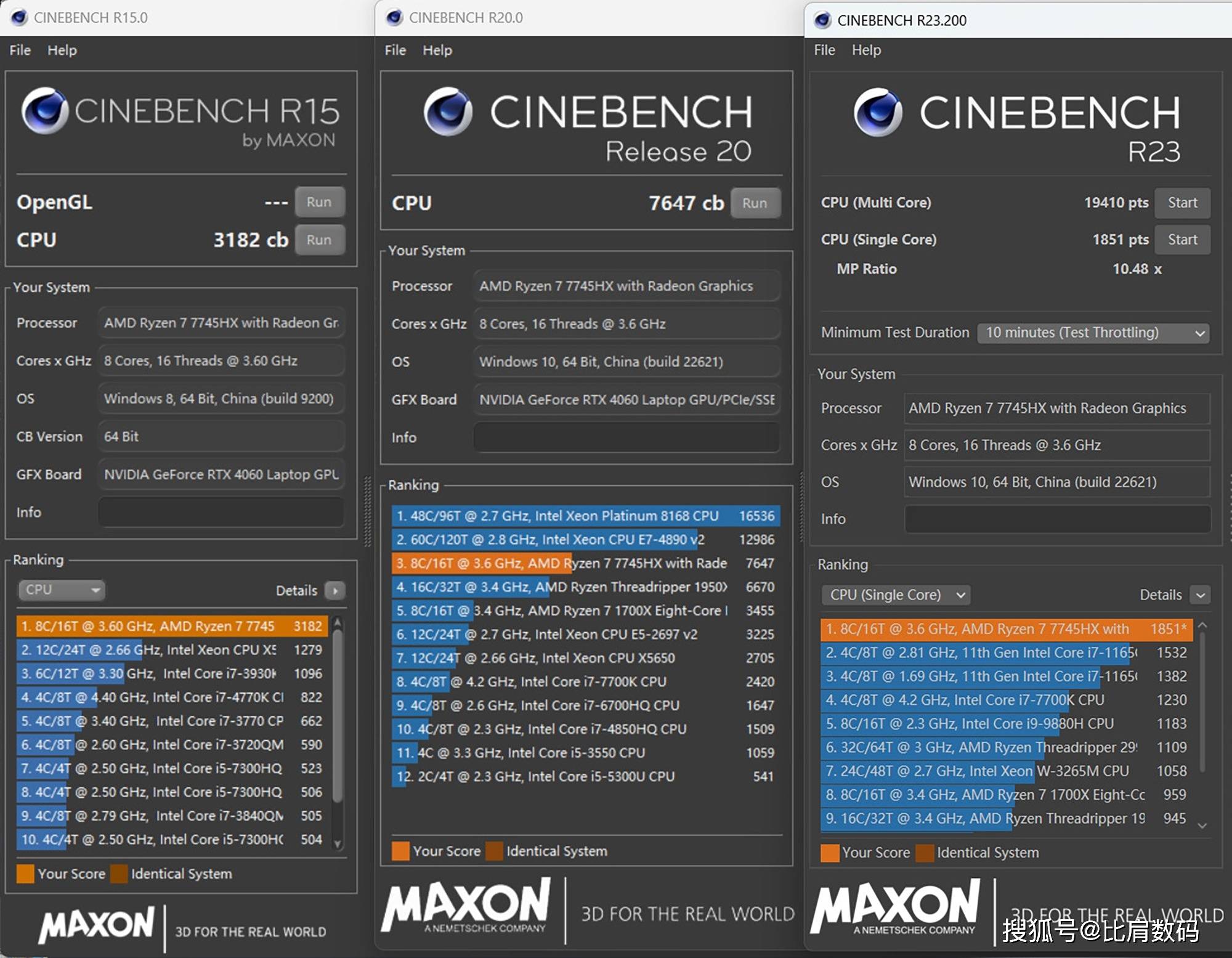Select the Core i7-3840QM 505 row in R15

(x=172, y=816)
